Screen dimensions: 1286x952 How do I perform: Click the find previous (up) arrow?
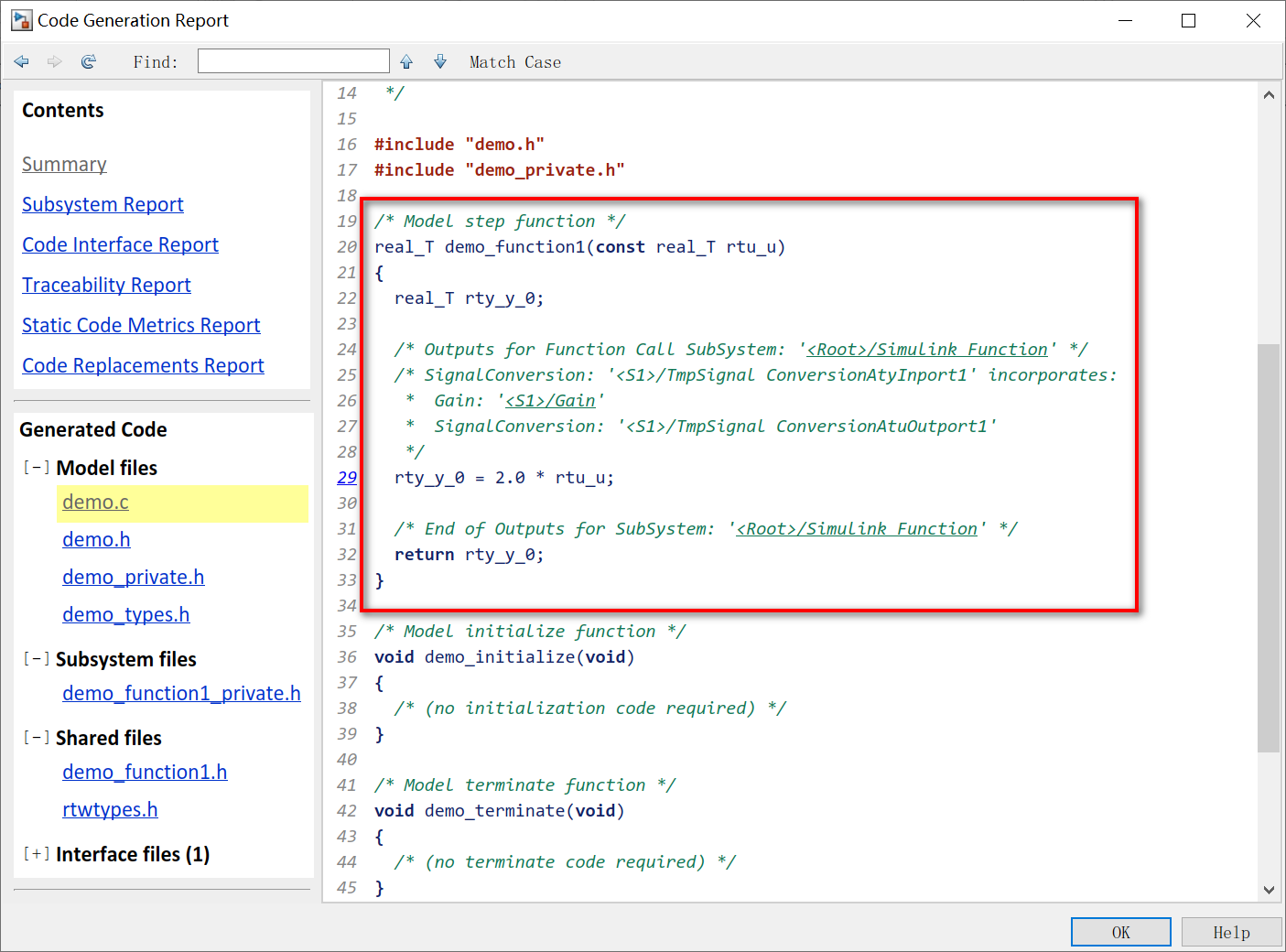pyautogui.click(x=405, y=61)
